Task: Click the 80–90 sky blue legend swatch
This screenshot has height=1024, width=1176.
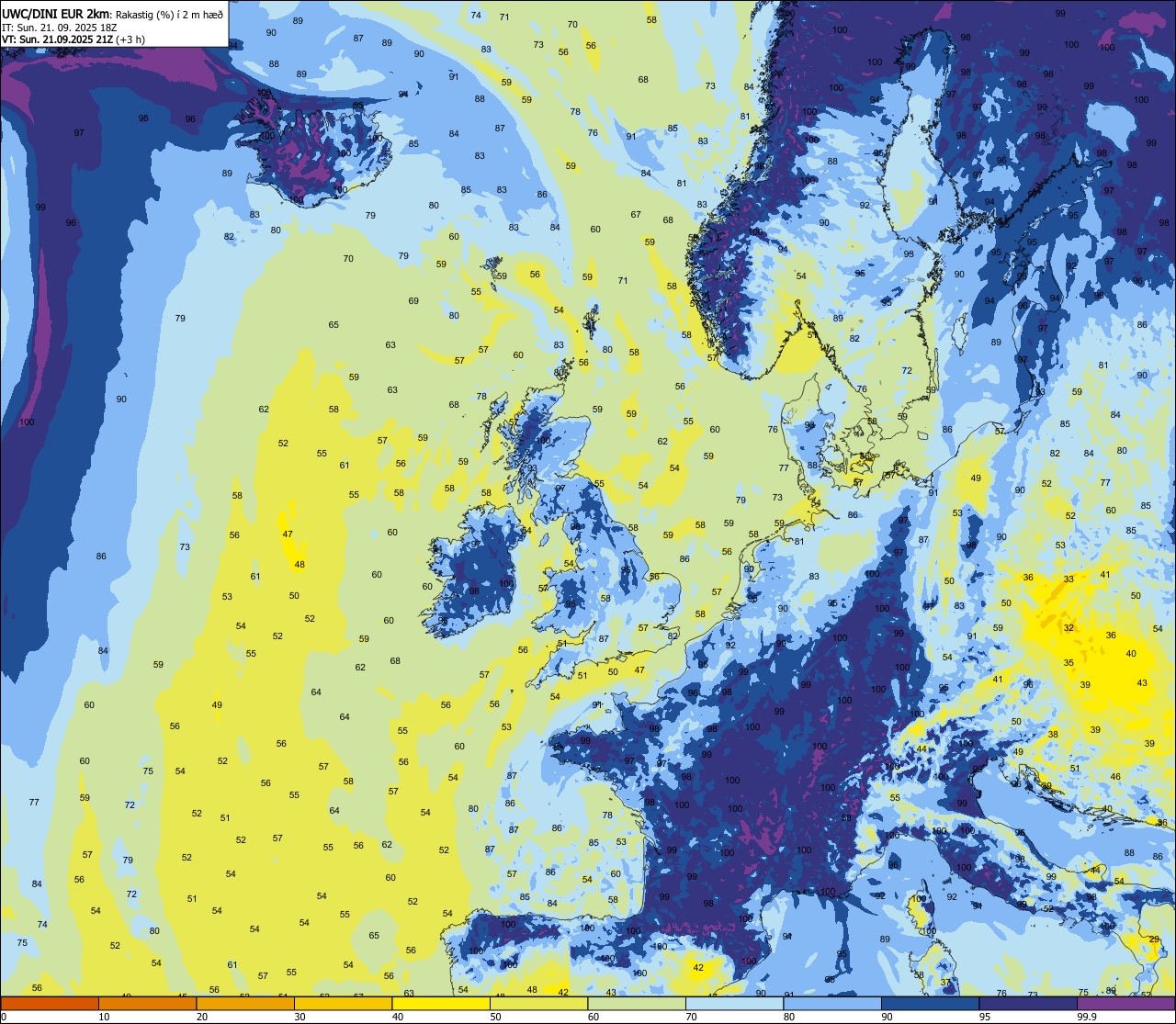Action: [832, 1004]
